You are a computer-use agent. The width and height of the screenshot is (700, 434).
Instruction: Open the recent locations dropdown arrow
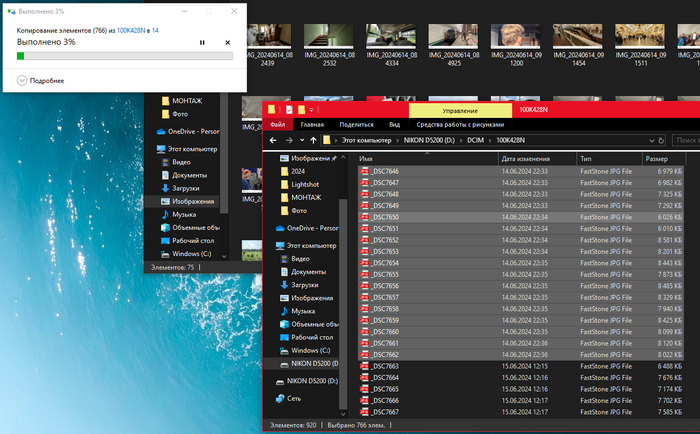pos(303,140)
